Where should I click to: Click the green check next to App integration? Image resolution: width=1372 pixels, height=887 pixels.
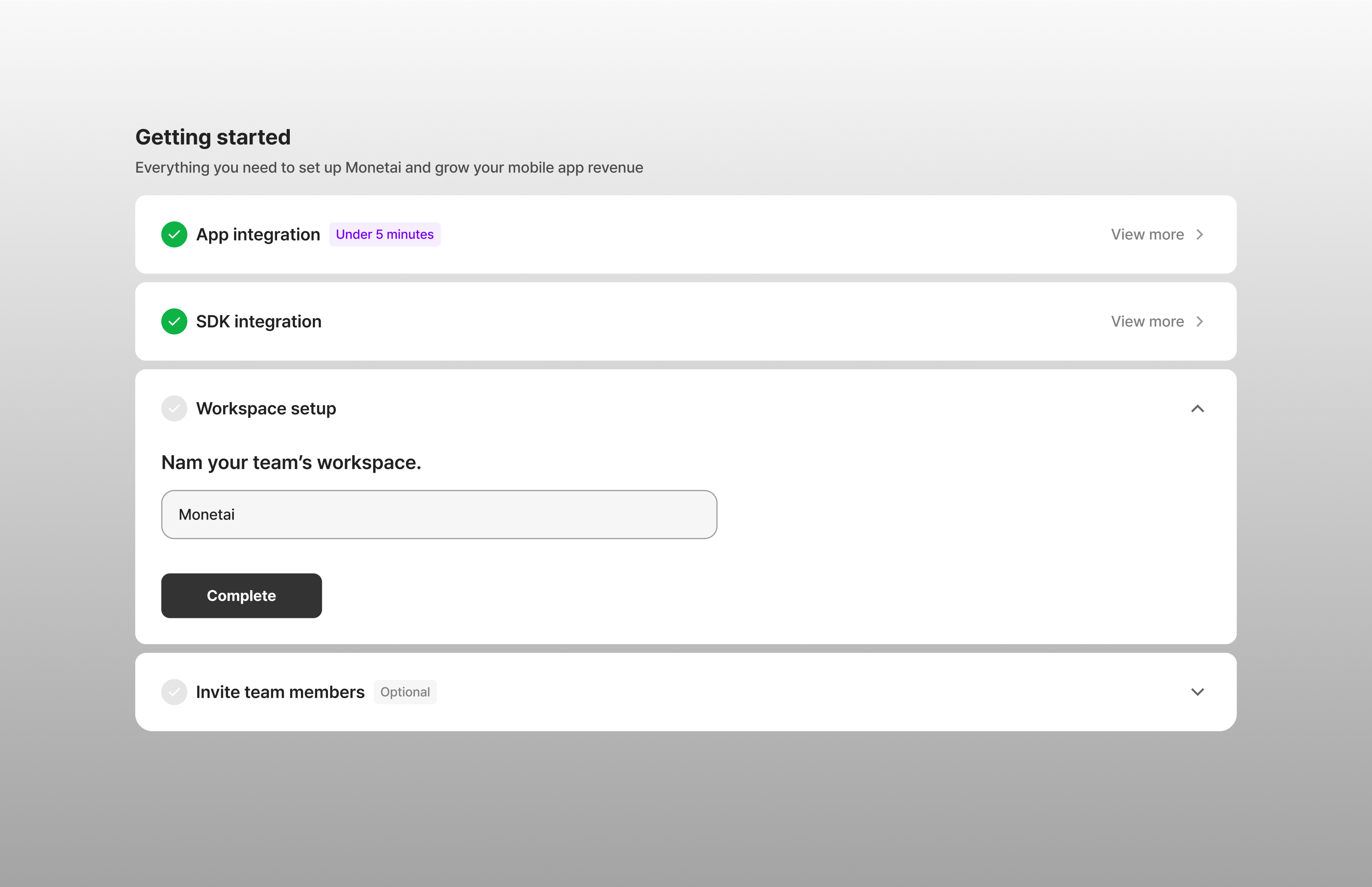[174, 235]
